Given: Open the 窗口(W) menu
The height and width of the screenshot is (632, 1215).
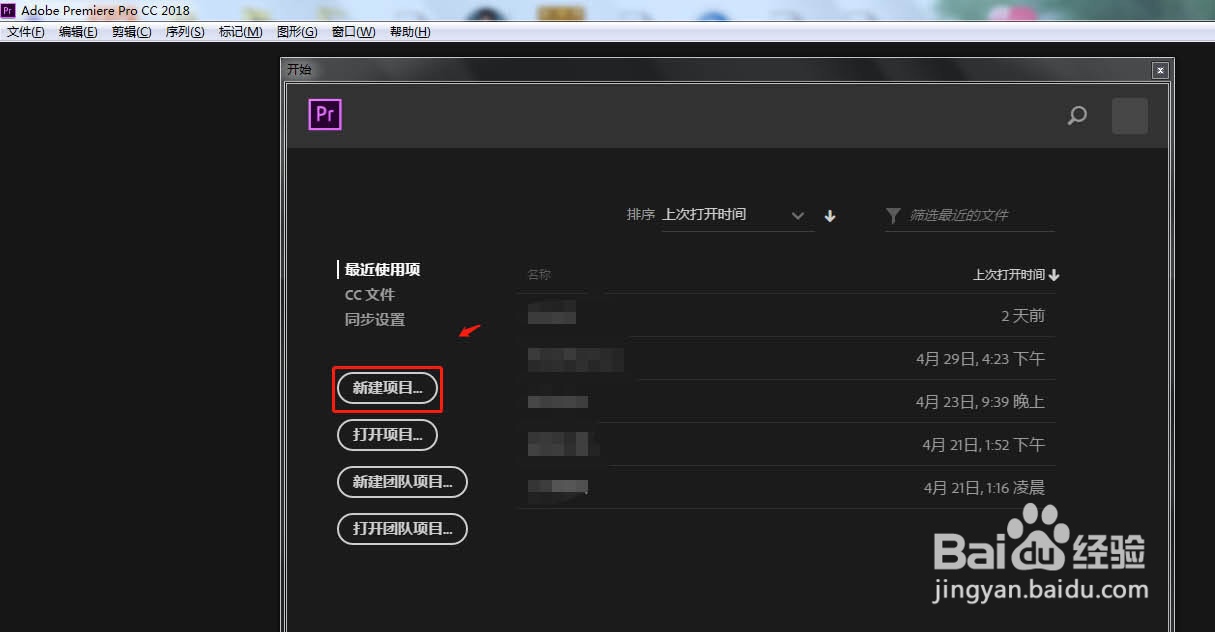Looking at the screenshot, I should click(354, 32).
